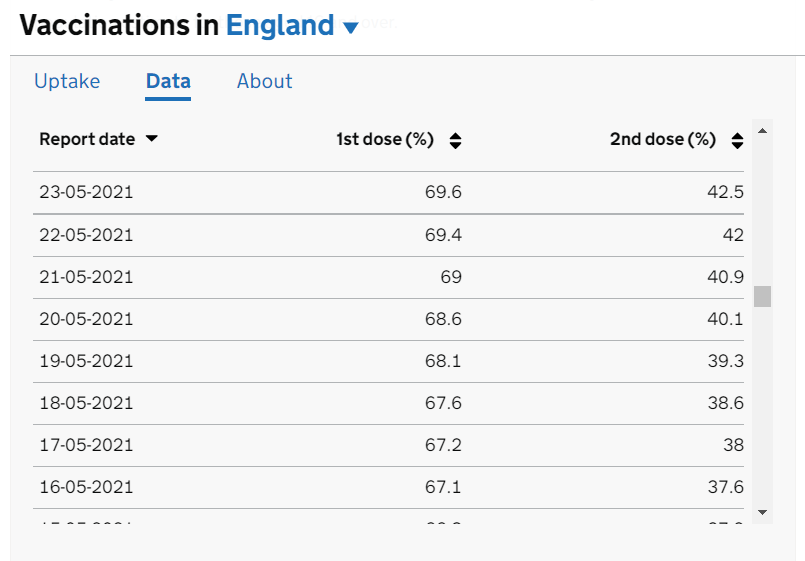Sort 2nd dose column using sort arrows

click(737, 141)
